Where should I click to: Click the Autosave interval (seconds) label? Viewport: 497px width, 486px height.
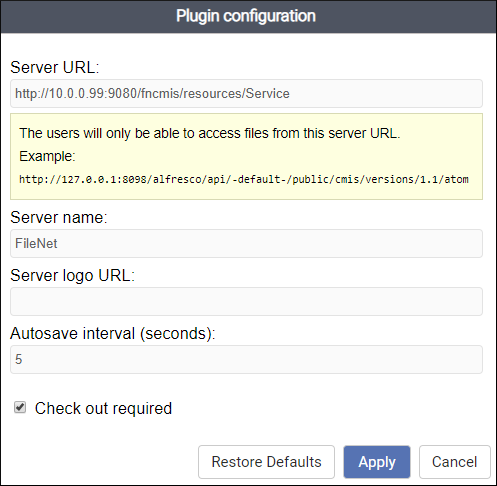(113, 334)
